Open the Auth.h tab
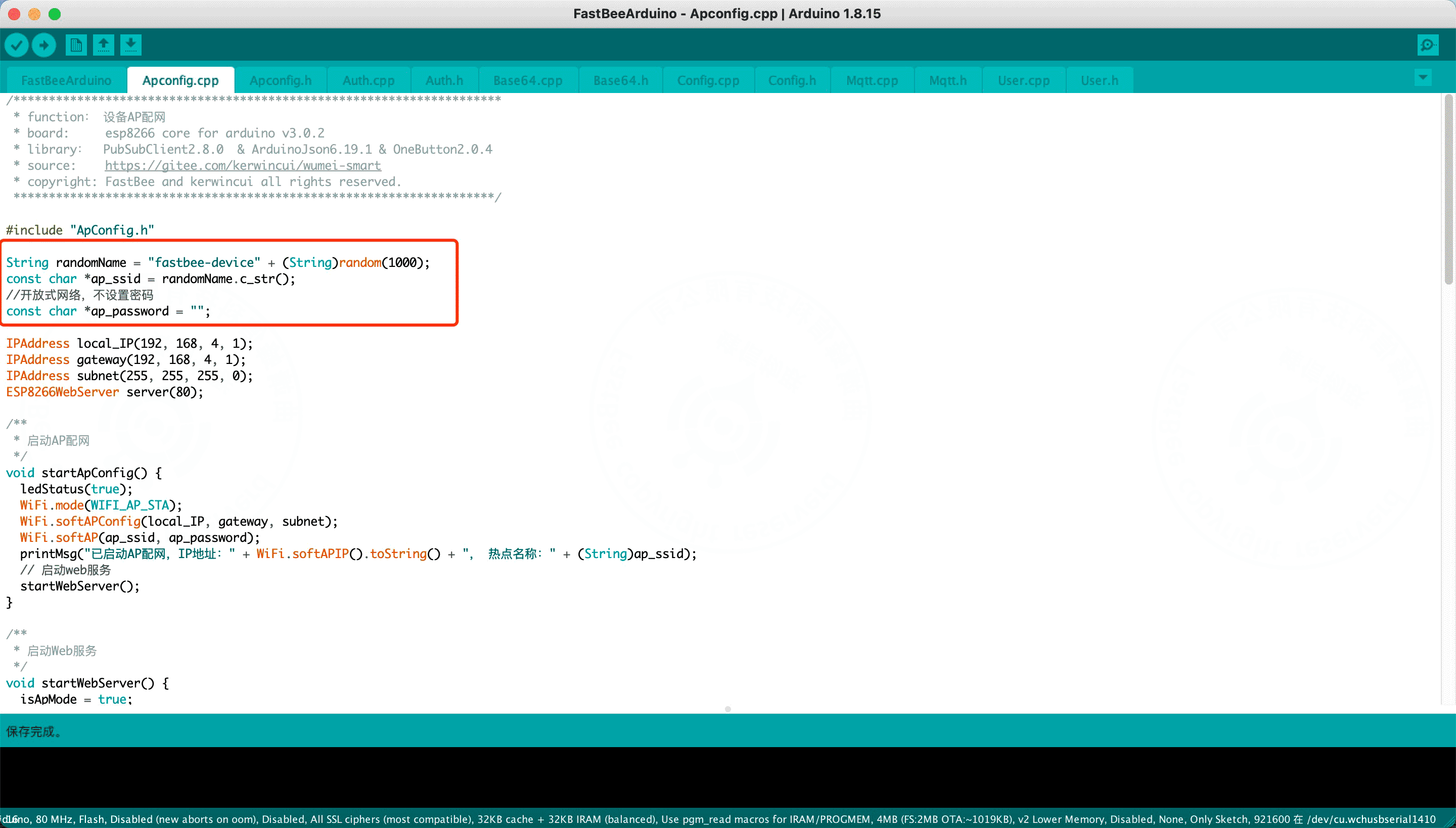Screen dimensions: 1456x828 pos(444,81)
